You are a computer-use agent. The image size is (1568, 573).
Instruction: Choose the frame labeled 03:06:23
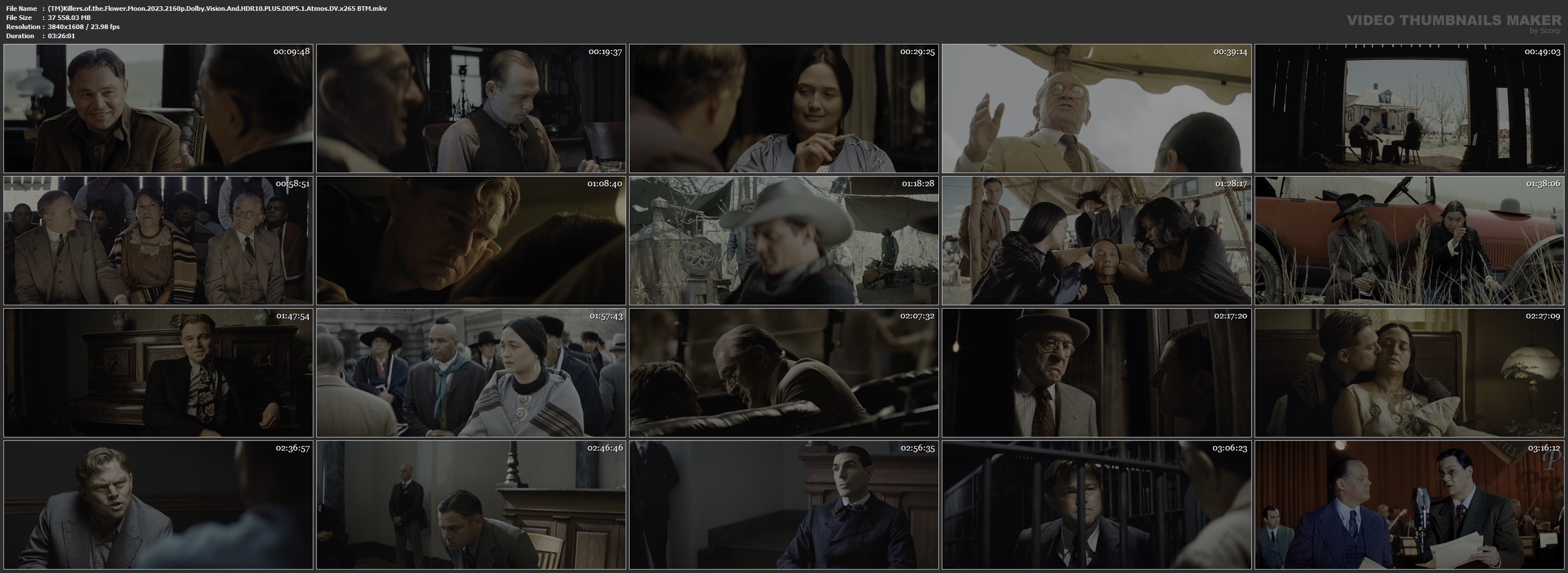click(1097, 505)
